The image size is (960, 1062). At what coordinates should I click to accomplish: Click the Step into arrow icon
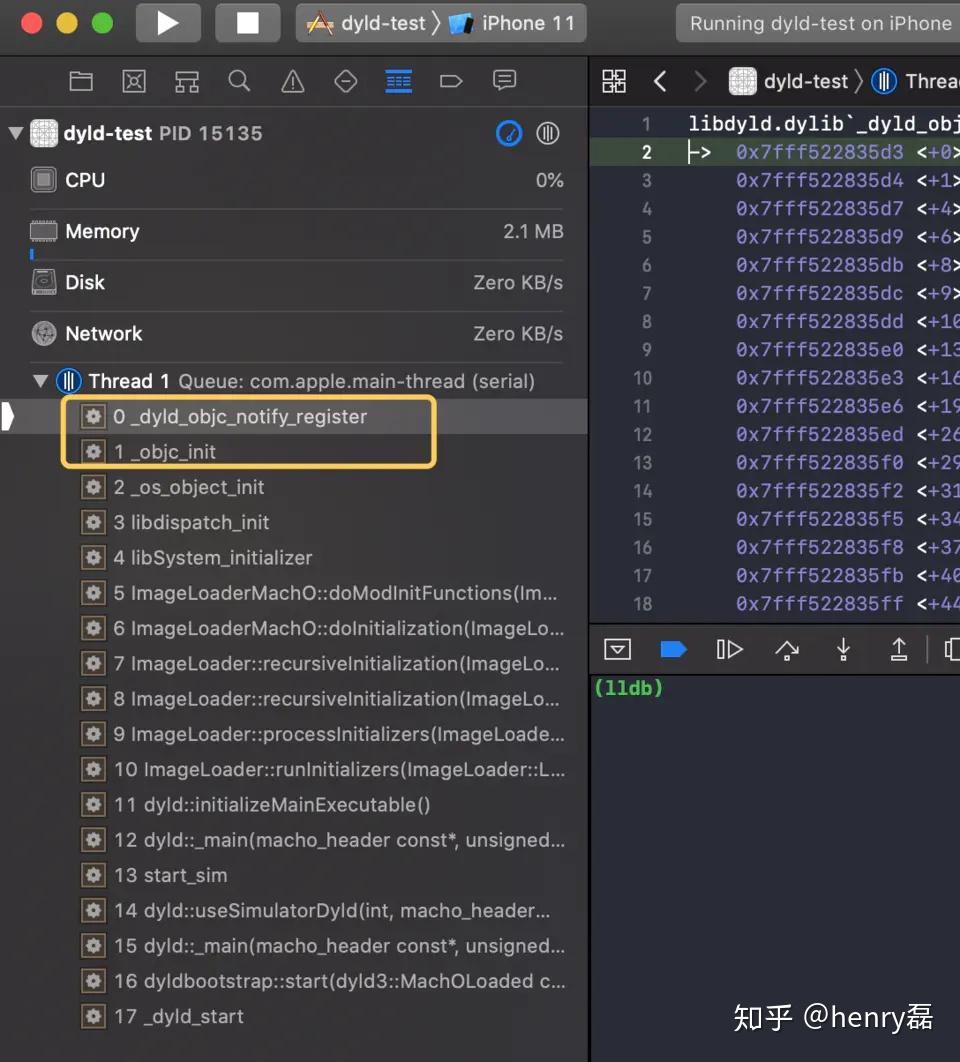(843, 650)
